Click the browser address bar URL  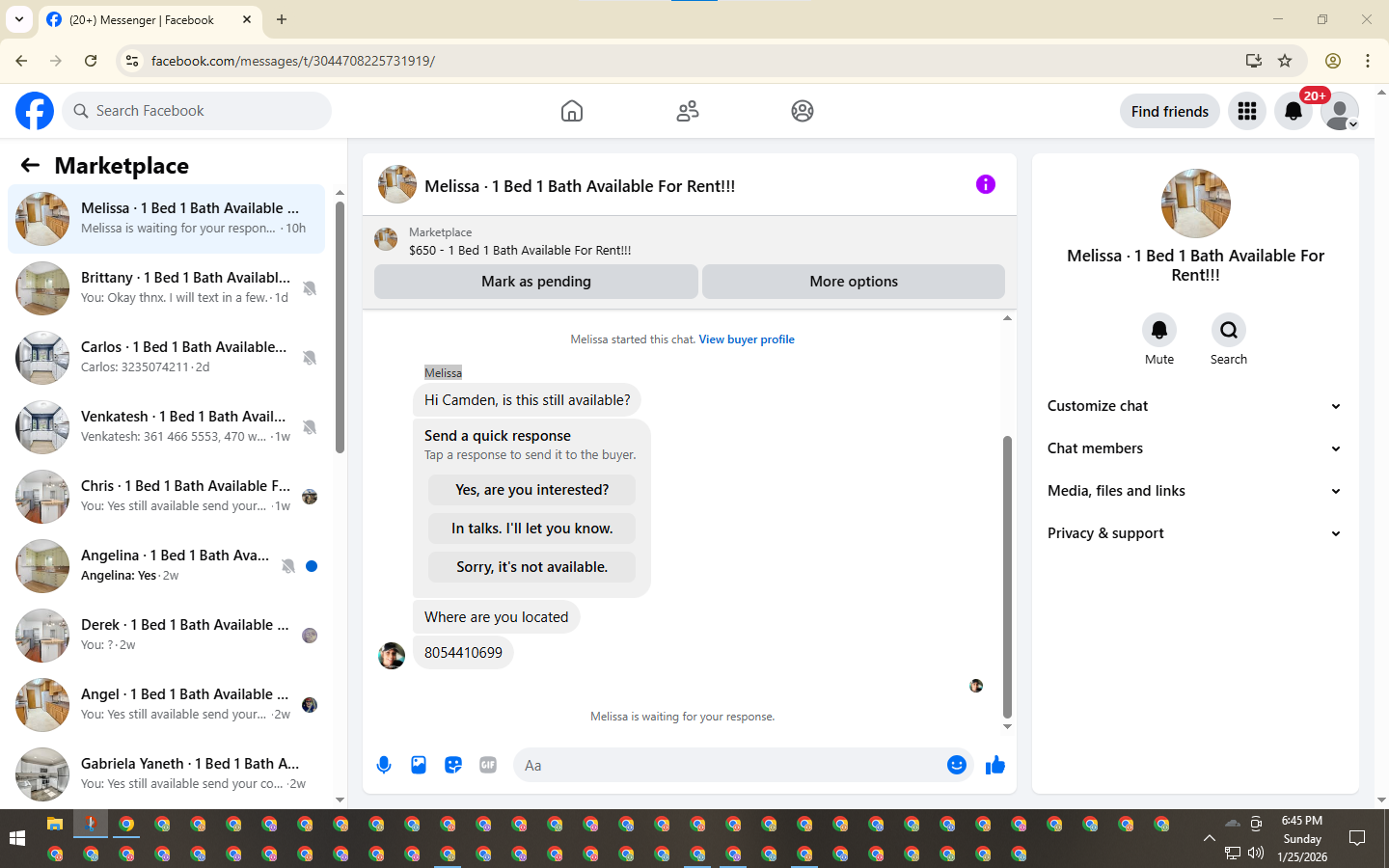point(293,61)
